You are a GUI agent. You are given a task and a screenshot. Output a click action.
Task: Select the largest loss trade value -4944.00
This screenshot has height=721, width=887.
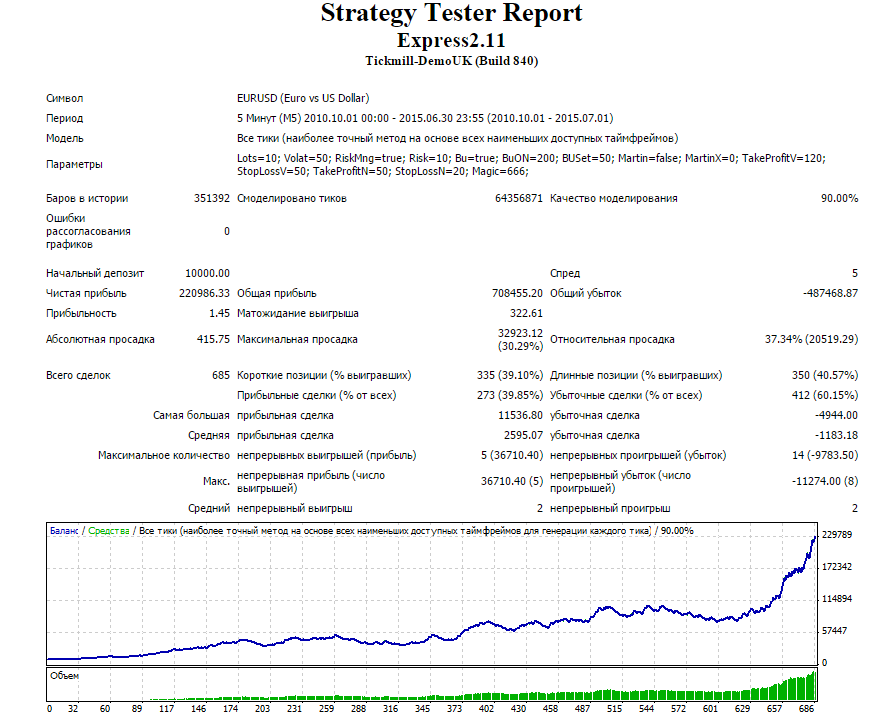[836, 416]
